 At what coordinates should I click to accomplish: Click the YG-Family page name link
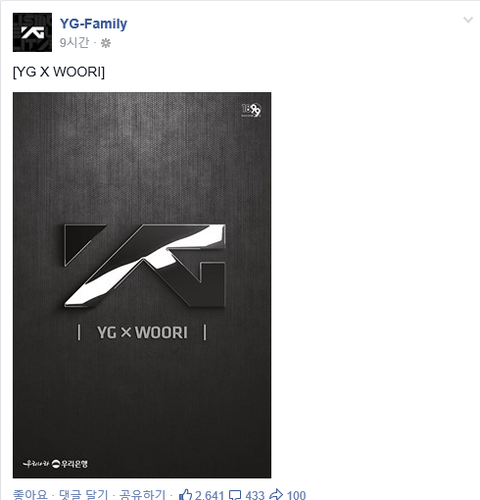click(93, 24)
